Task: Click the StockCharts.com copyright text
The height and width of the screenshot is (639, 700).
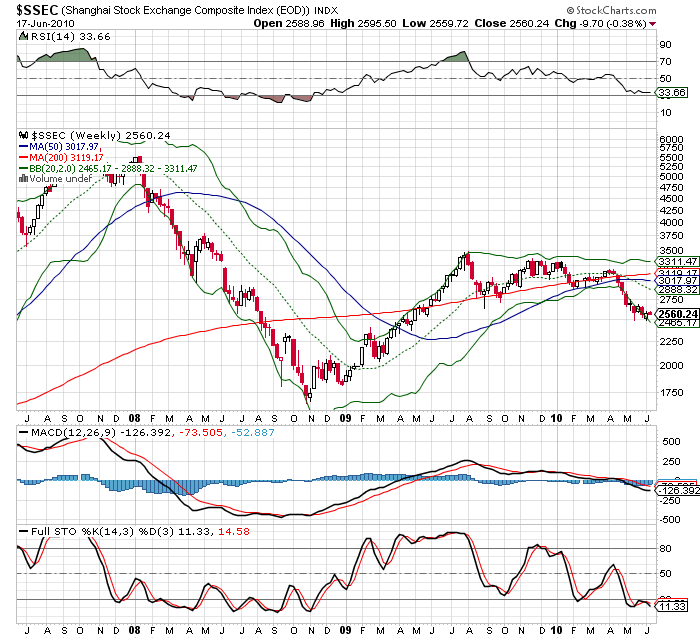Action: click(611, 10)
